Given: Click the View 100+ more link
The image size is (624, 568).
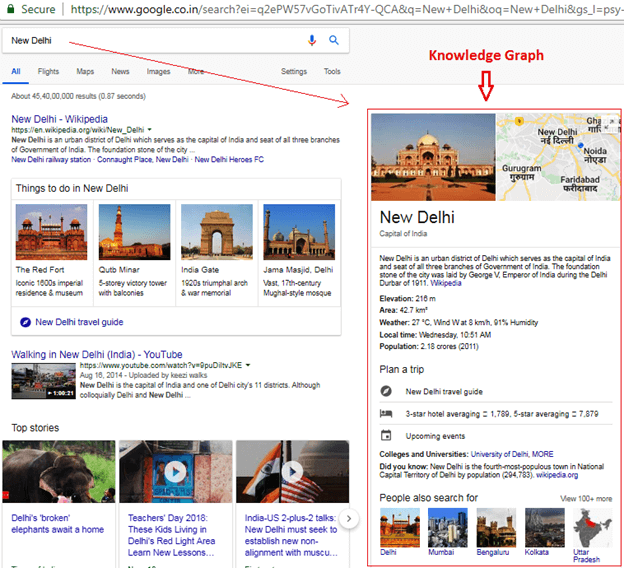Looking at the screenshot, I should (586, 498).
